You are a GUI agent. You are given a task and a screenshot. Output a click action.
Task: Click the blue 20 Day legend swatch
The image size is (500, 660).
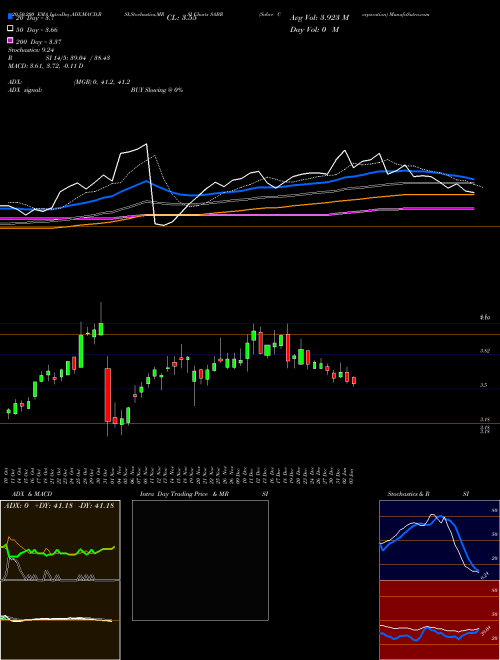10,17
